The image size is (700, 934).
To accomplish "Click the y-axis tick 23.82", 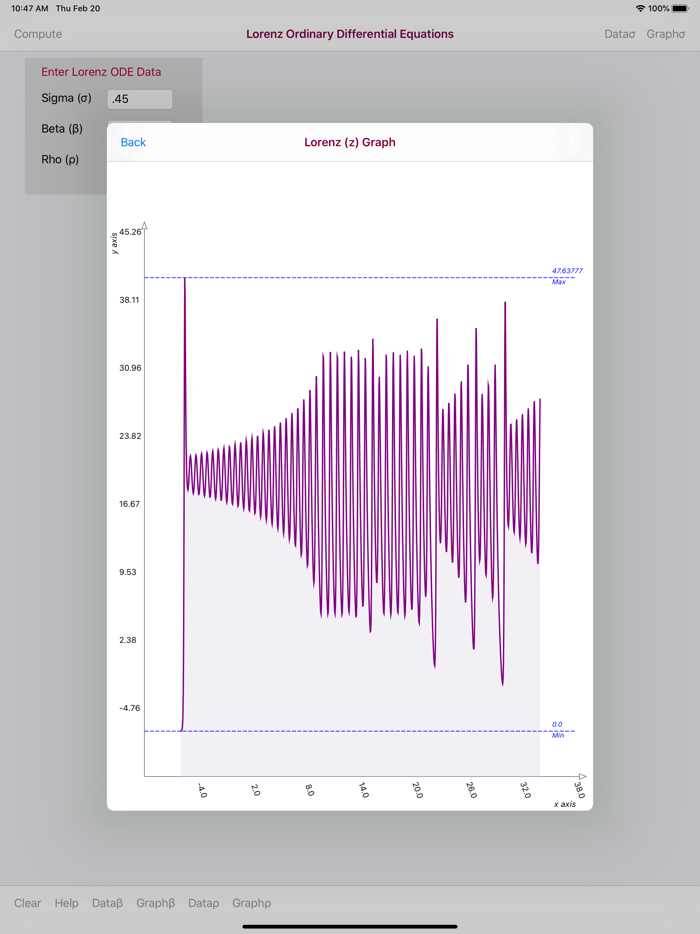I will coord(130,436).
